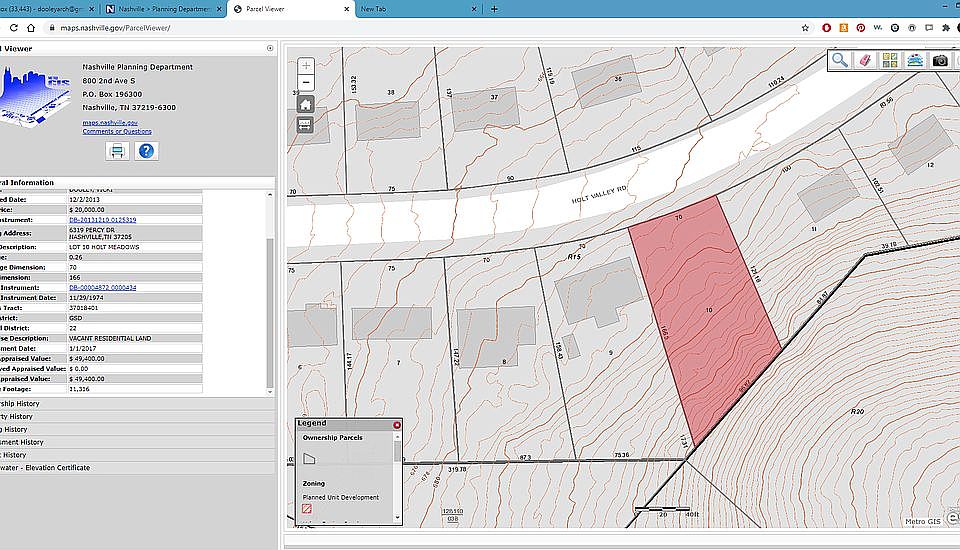Open the Comments or Questions link
This screenshot has width=960, height=550.
(x=117, y=131)
